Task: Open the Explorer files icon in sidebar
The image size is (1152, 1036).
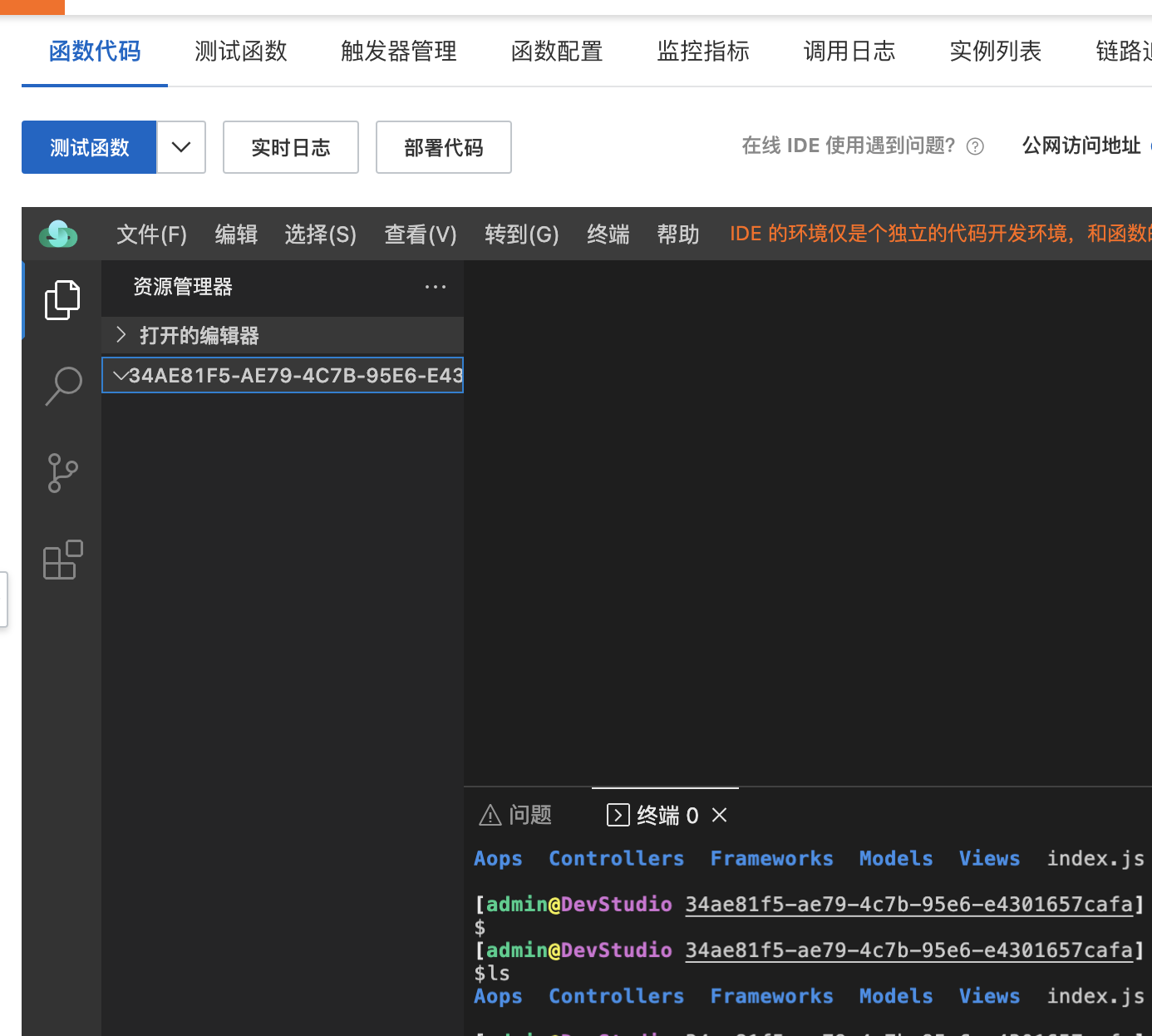Action: click(62, 299)
